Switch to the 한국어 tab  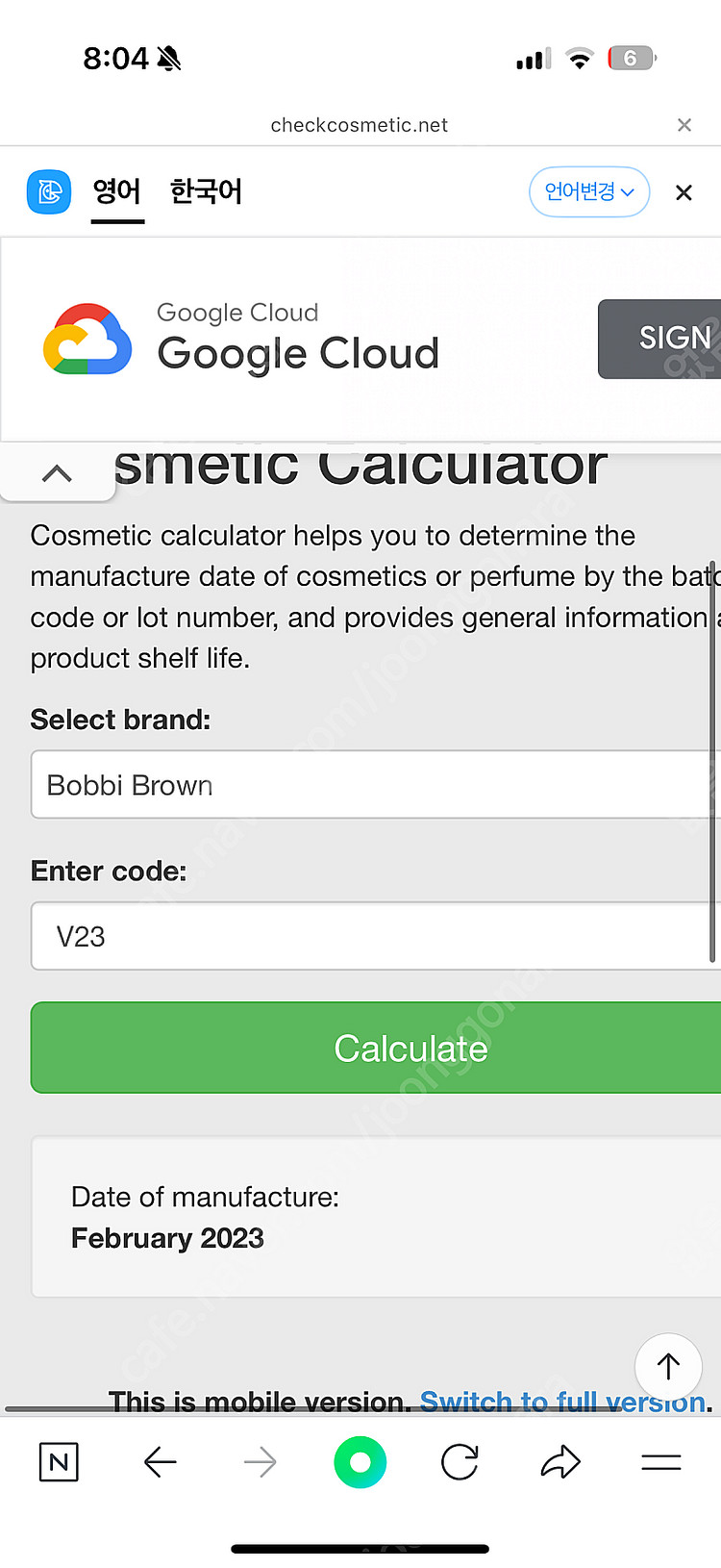206,191
